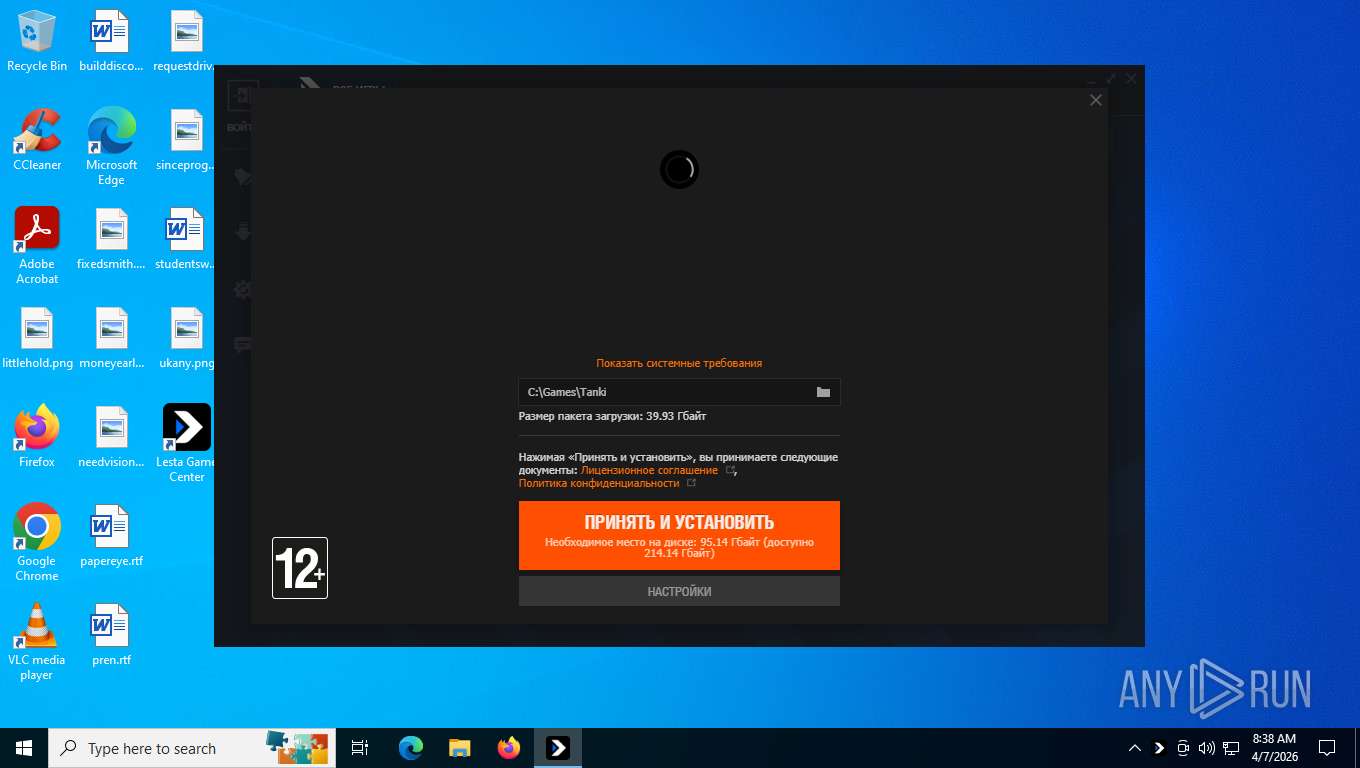Click Lesta Game Center taskbar button
This screenshot has width=1360, height=768.
point(558,748)
